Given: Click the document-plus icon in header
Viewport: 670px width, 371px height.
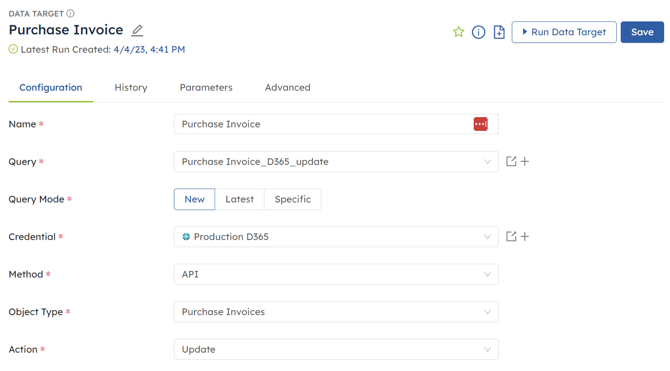Looking at the screenshot, I should click(x=499, y=32).
